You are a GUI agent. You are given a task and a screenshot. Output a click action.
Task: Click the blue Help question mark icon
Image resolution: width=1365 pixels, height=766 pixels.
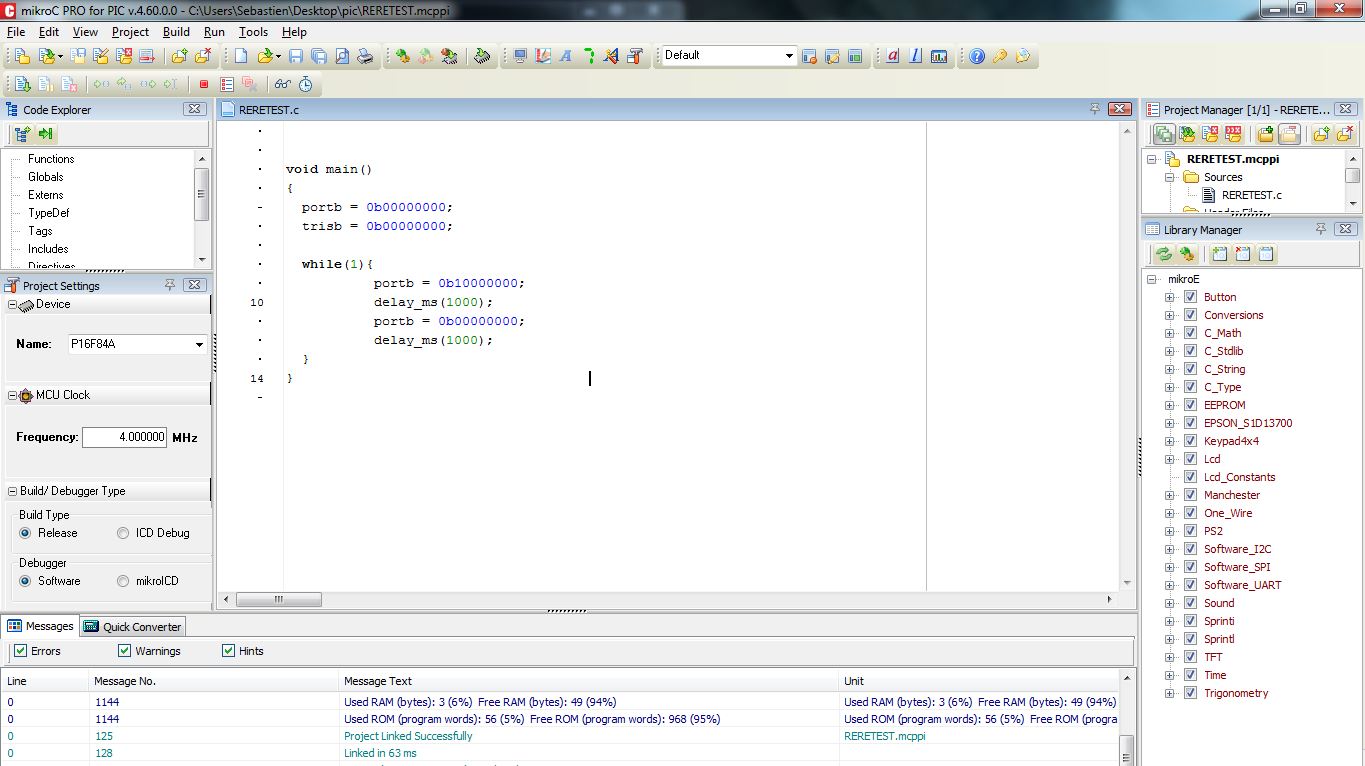(977, 56)
